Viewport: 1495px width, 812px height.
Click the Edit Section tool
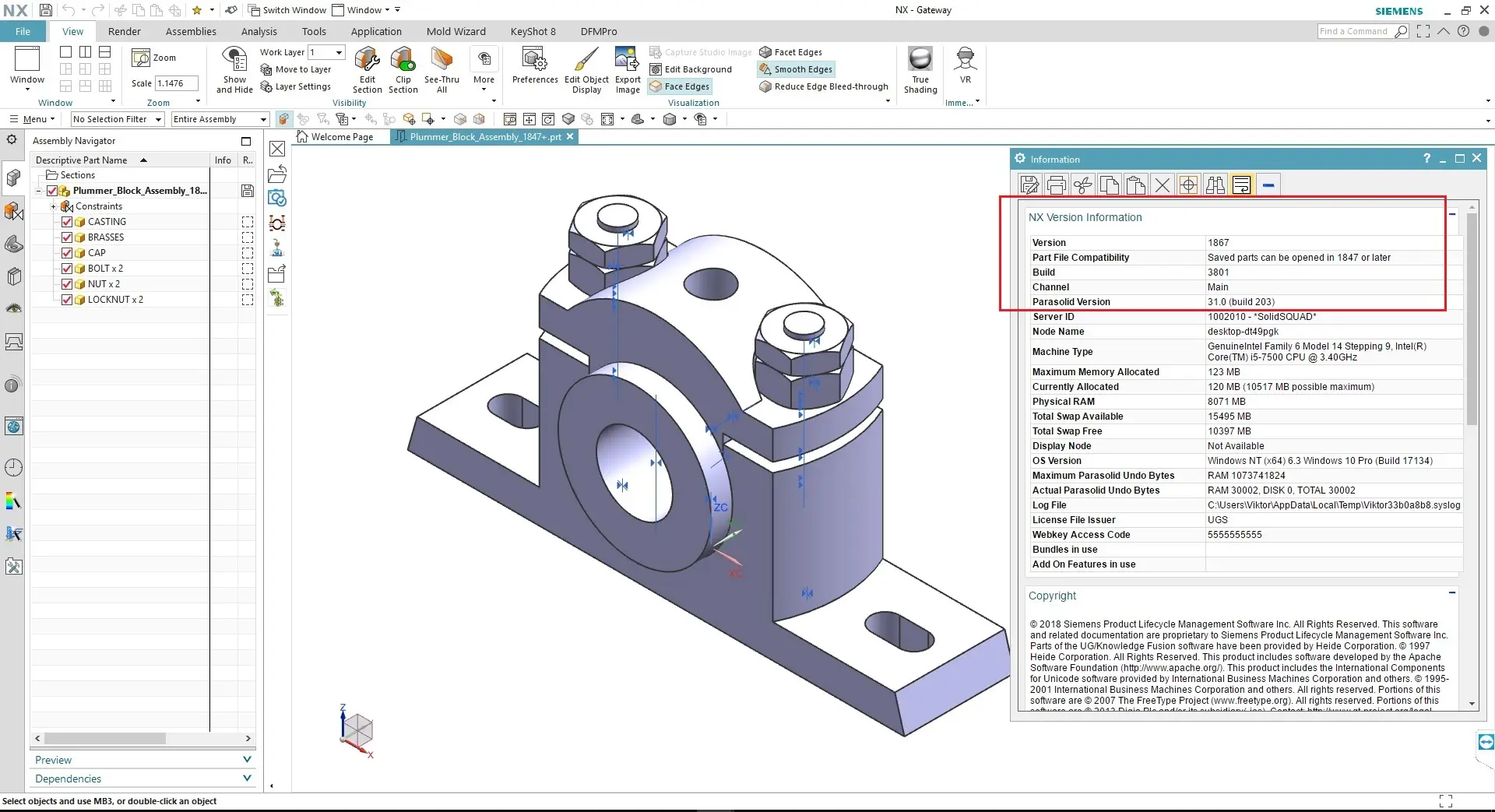pyautogui.click(x=367, y=69)
